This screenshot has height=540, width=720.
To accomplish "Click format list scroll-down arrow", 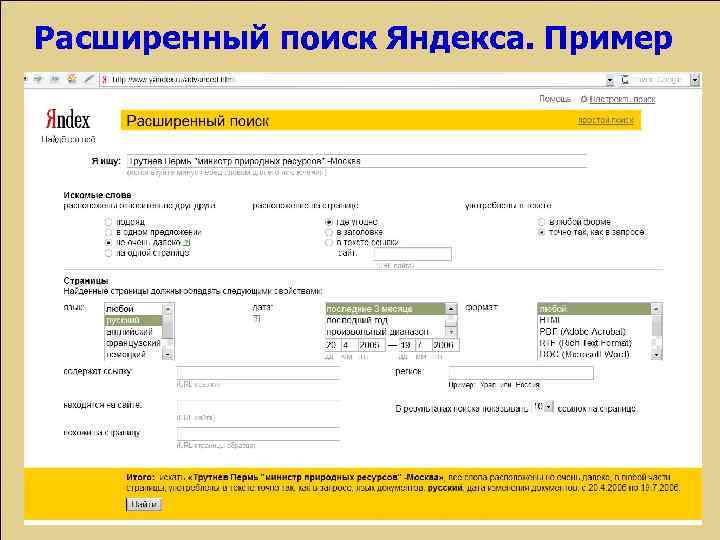I will click(656, 354).
